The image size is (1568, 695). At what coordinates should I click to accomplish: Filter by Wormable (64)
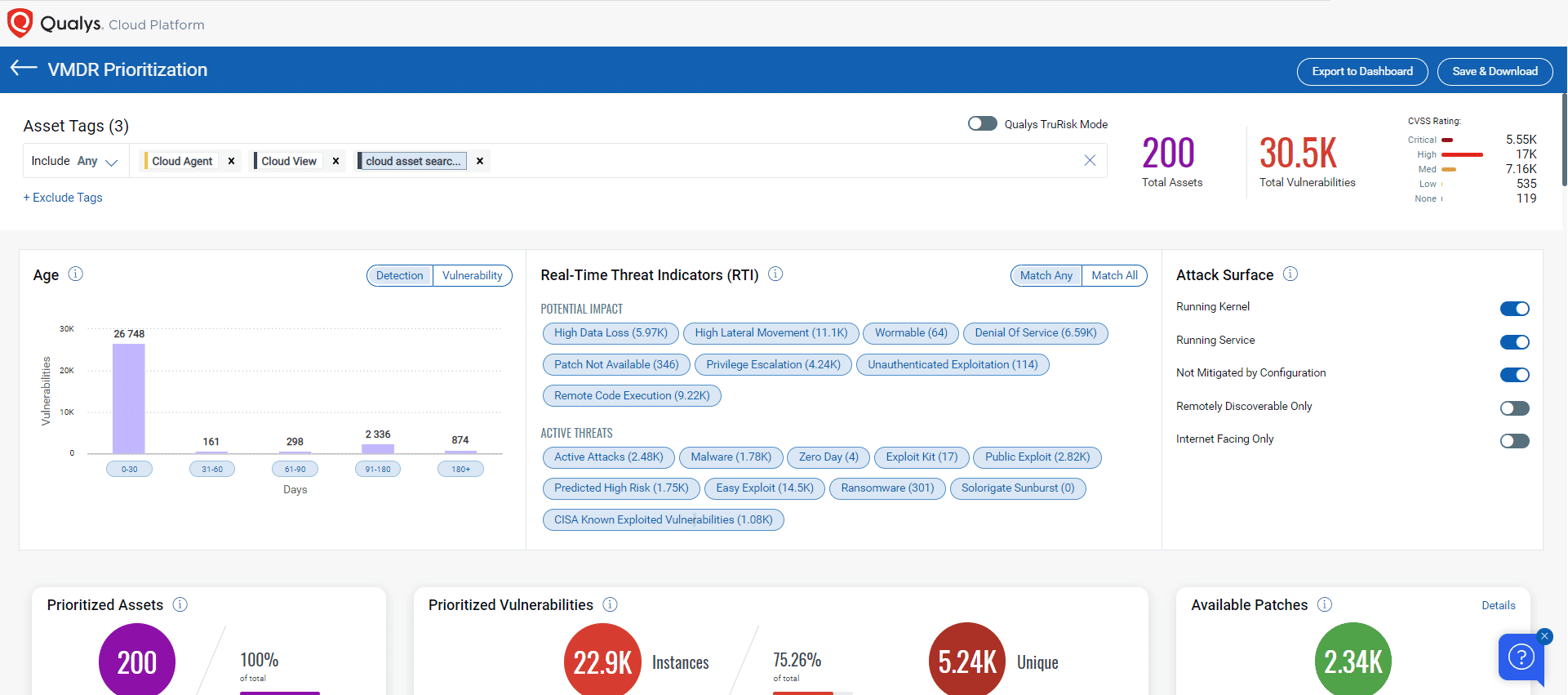tap(911, 333)
